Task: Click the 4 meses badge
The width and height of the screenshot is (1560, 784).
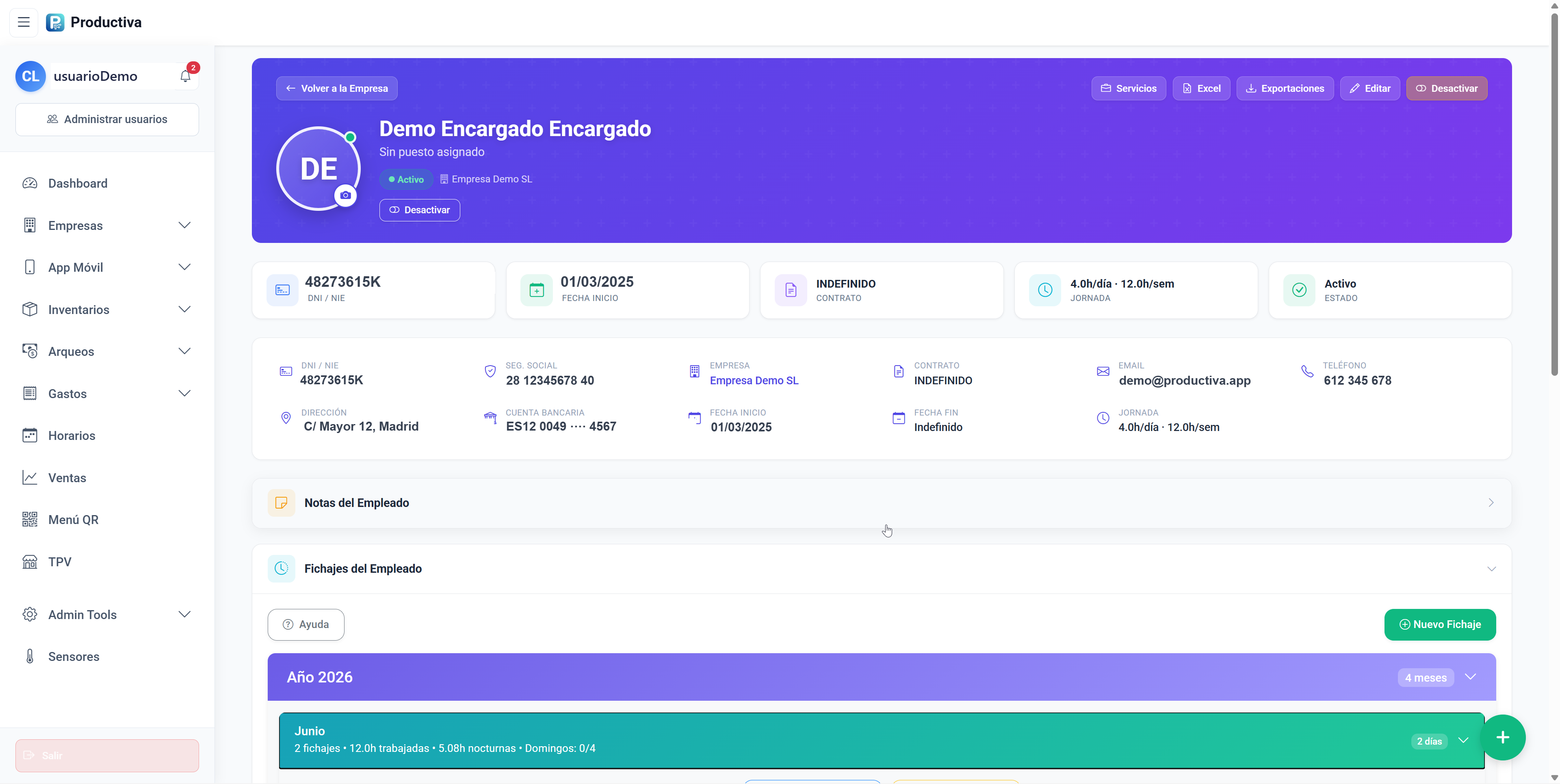Action: pos(1426,678)
